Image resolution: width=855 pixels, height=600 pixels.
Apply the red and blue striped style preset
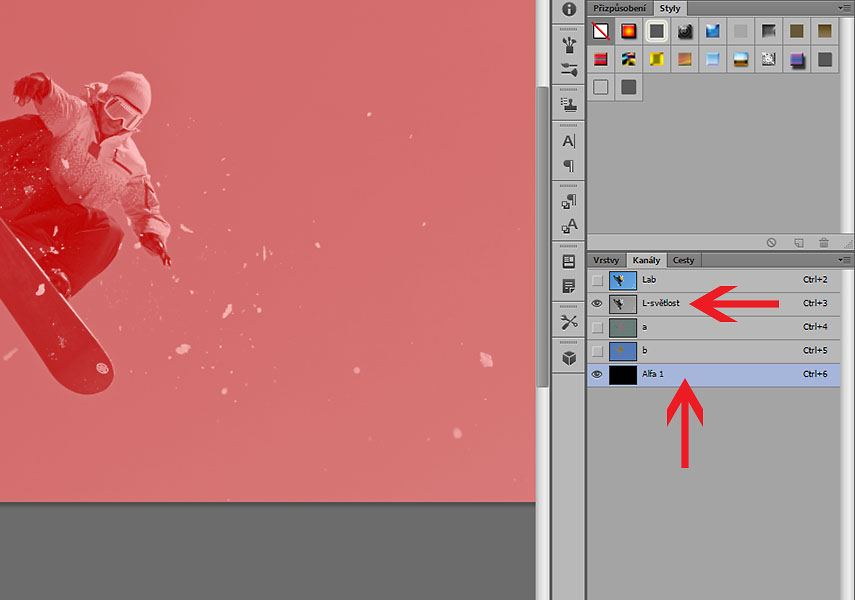coord(600,59)
